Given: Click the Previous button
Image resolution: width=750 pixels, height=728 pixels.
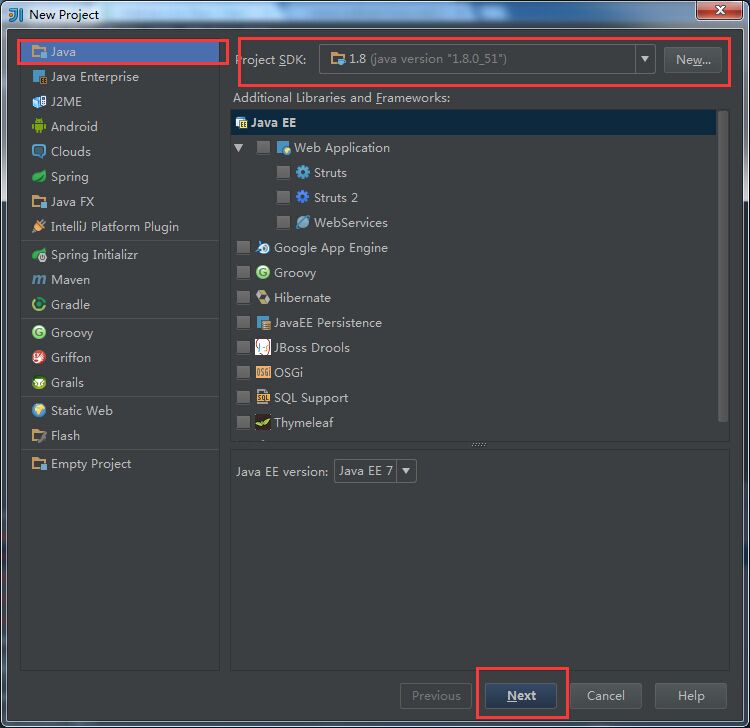Looking at the screenshot, I should pos(436,695).
